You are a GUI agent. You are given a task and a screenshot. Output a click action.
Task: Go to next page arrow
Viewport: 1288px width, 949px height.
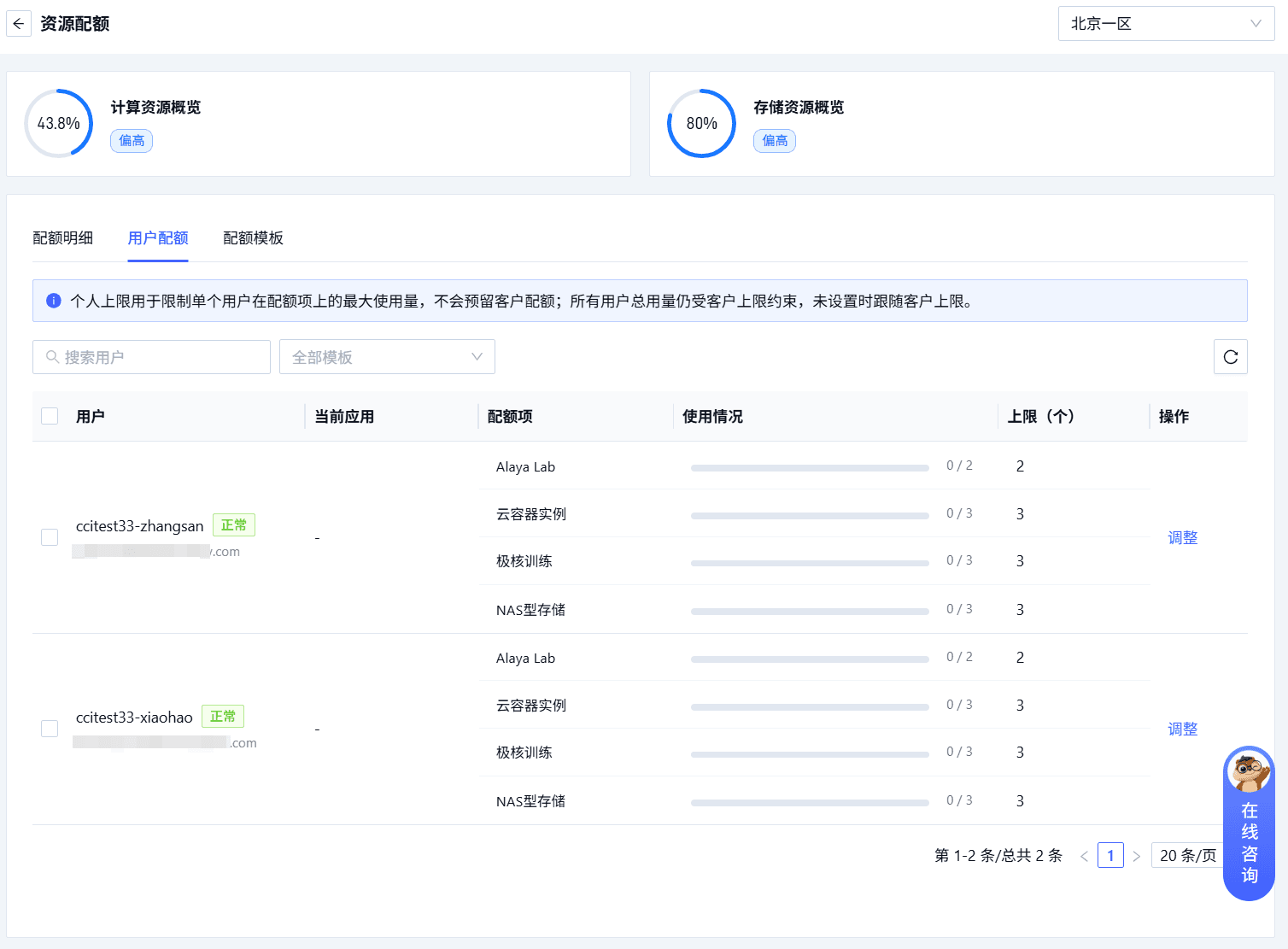[1136, 856]
